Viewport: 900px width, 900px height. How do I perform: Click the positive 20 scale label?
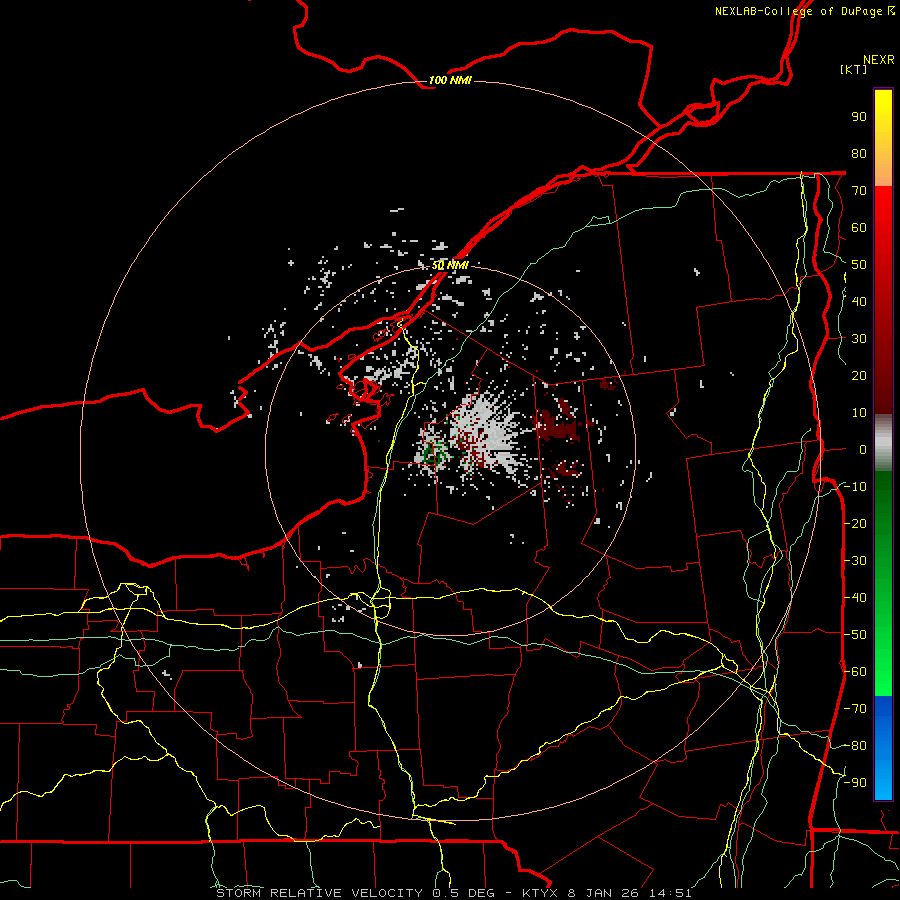click(x=859, y=375)
